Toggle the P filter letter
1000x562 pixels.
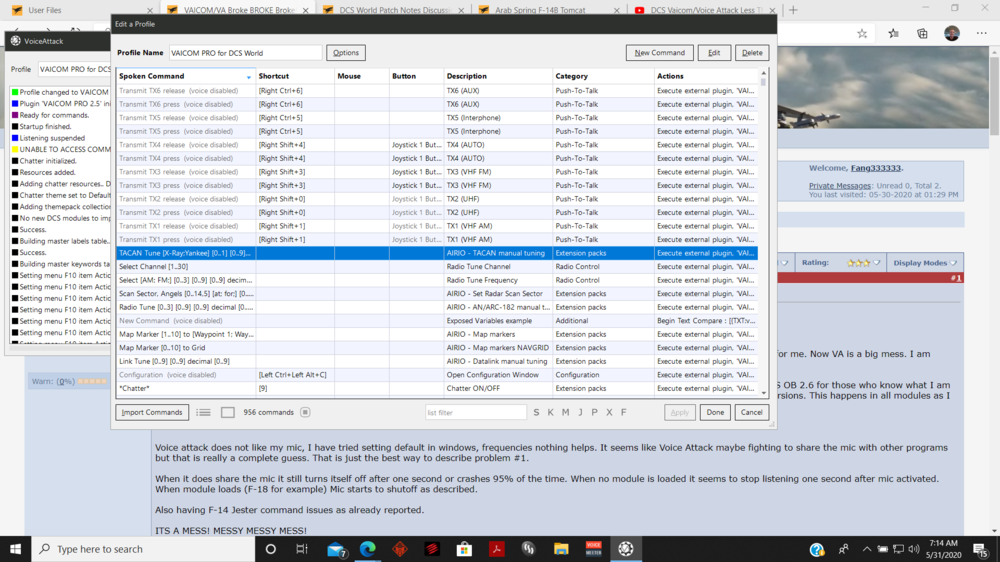[594, 413]
